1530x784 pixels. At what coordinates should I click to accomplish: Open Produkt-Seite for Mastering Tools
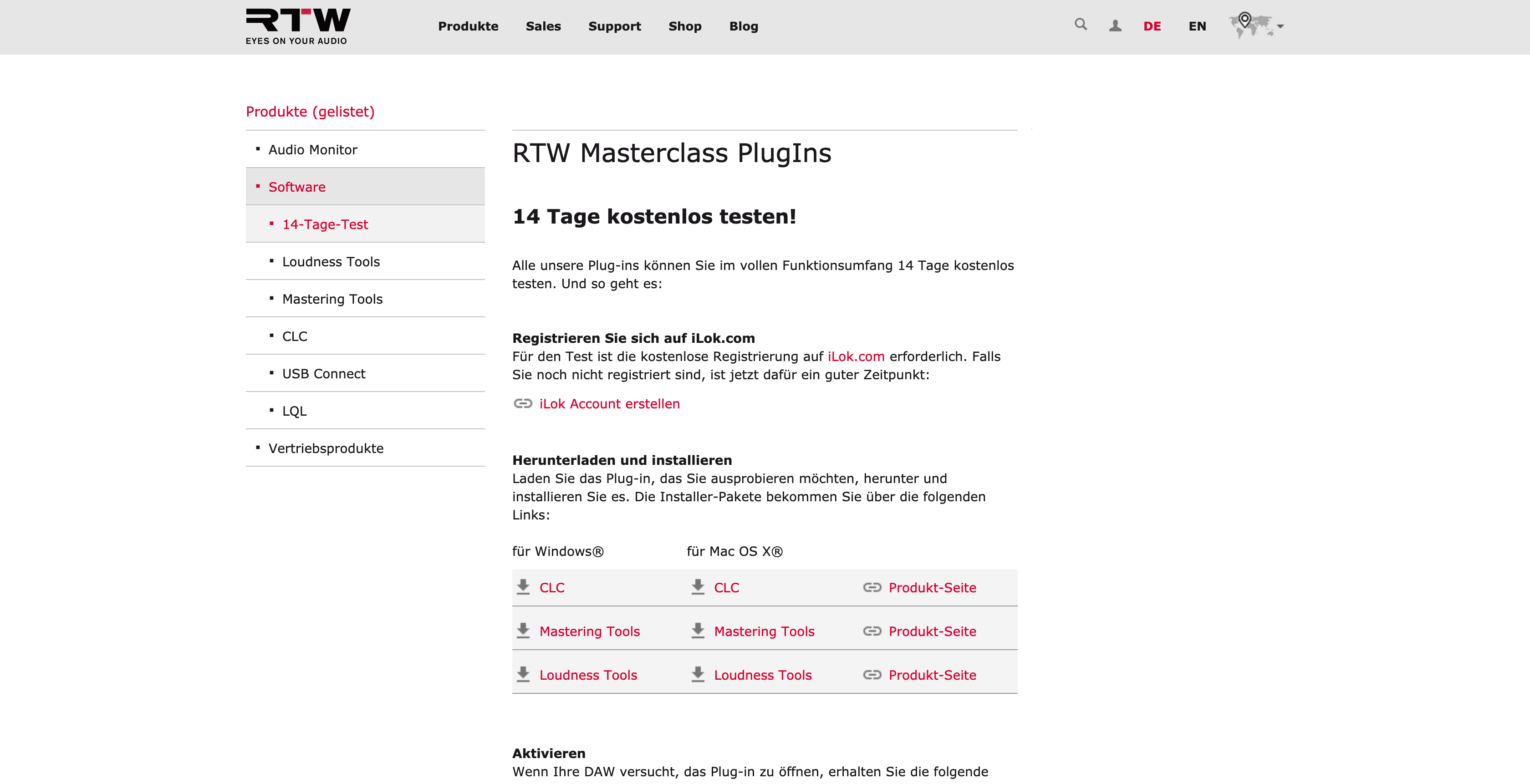pos(933,631)
